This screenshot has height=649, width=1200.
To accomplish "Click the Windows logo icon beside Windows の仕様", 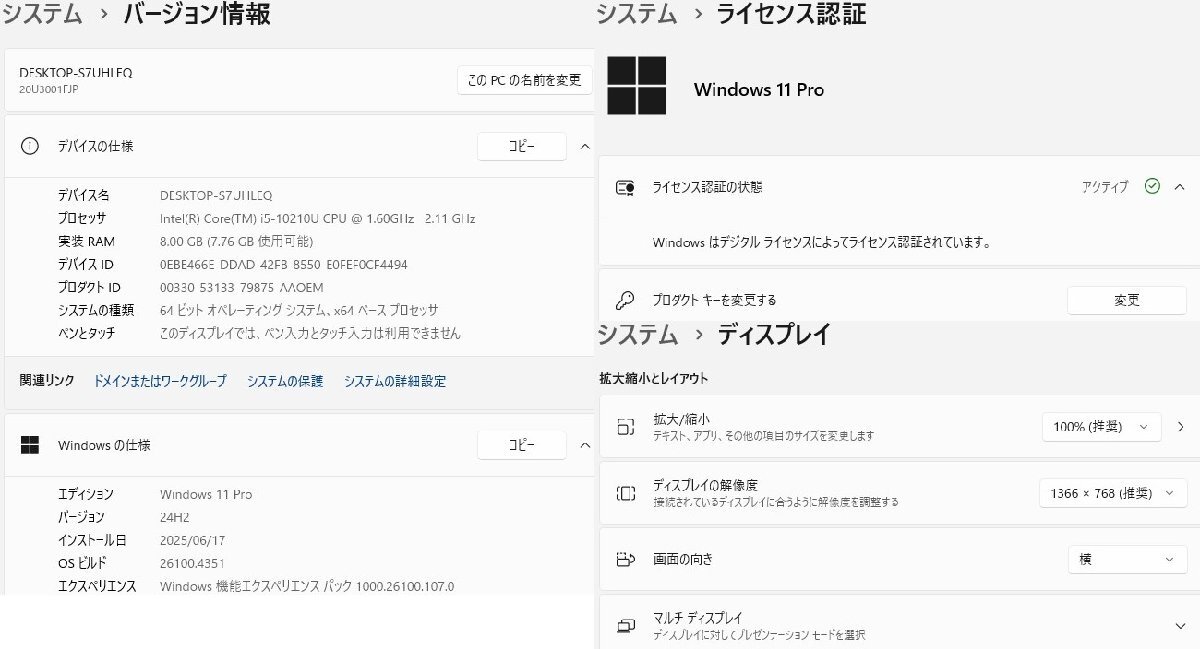I will (x=30, y=445).
